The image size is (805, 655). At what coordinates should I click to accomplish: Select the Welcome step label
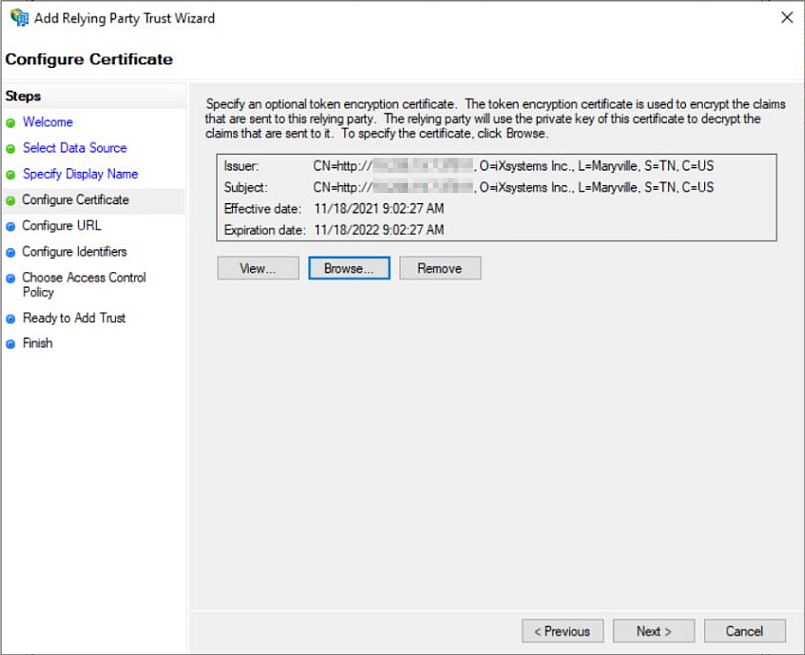click(48, 122)
